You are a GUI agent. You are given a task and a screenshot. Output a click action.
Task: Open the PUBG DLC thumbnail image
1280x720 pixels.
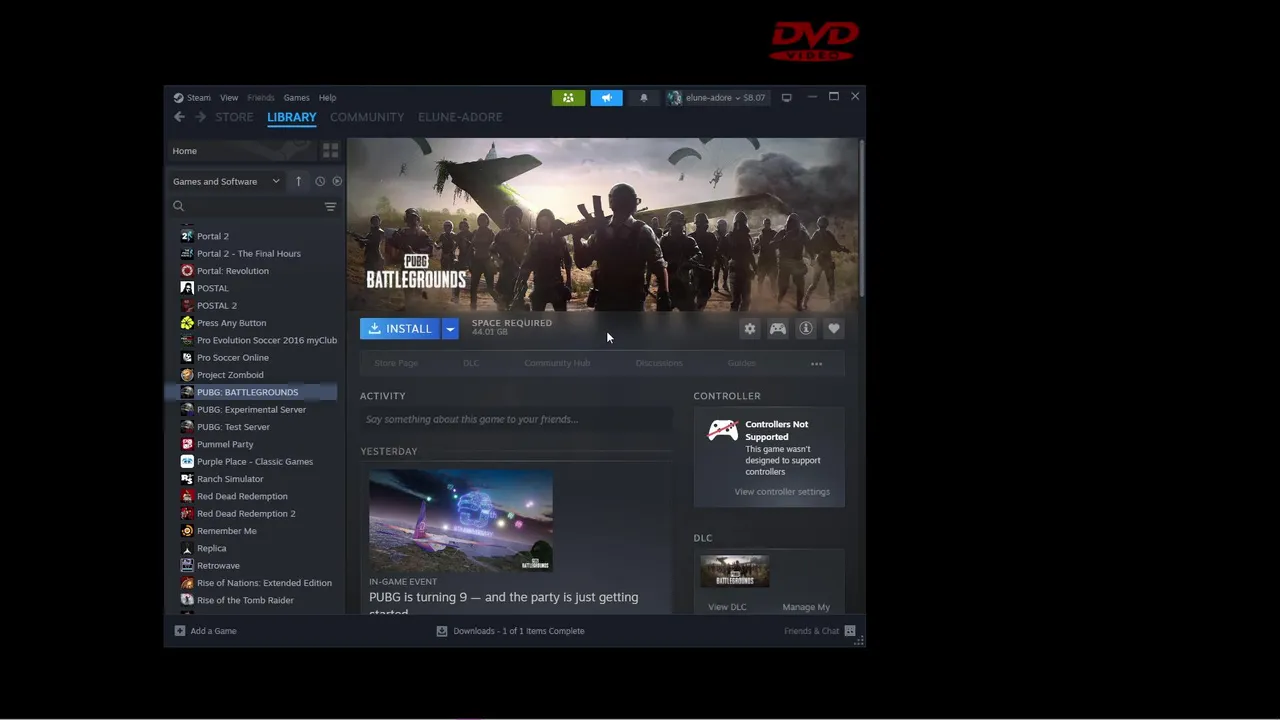(735, 571)
